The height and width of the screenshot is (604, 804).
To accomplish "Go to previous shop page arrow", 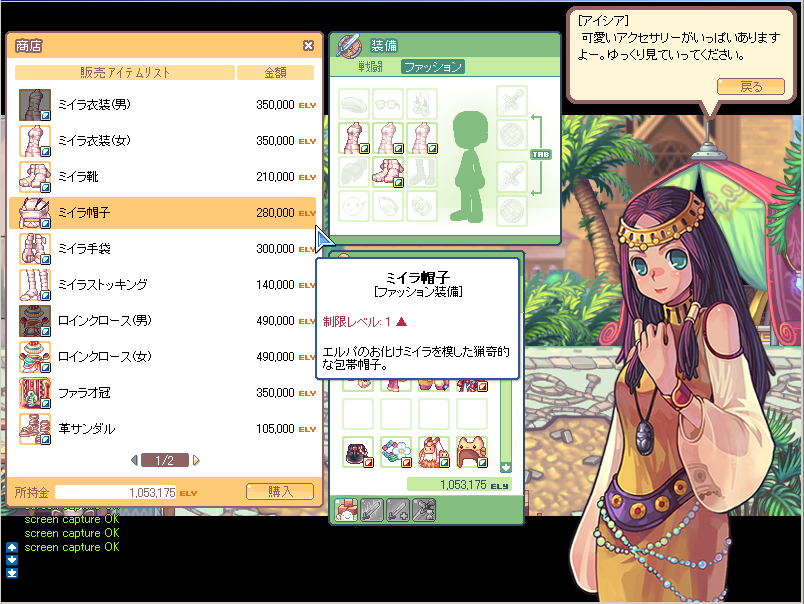I will coord(134,460).
